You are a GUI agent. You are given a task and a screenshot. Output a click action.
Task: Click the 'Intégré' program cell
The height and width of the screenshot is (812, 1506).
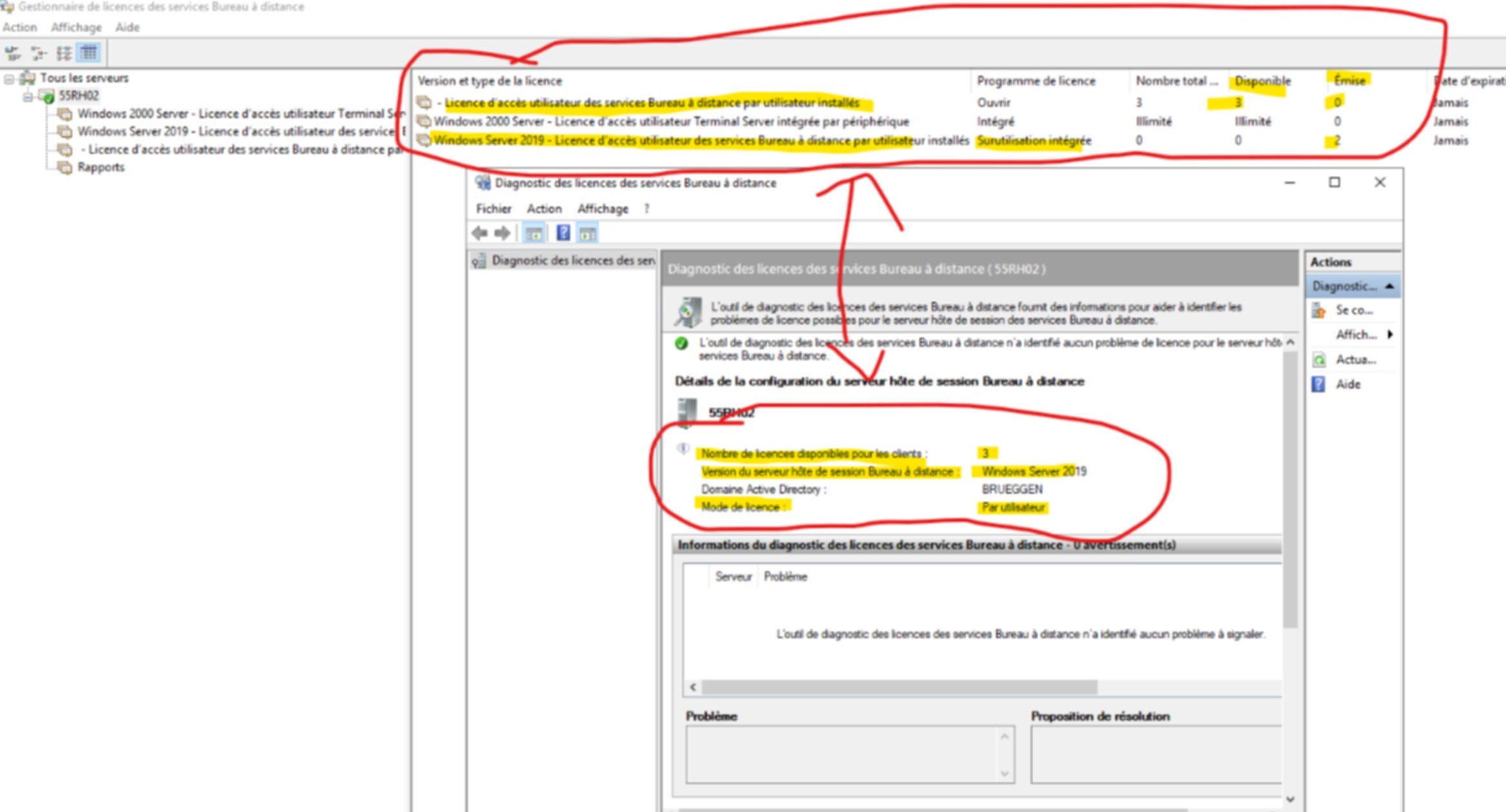tap(995, 121)
